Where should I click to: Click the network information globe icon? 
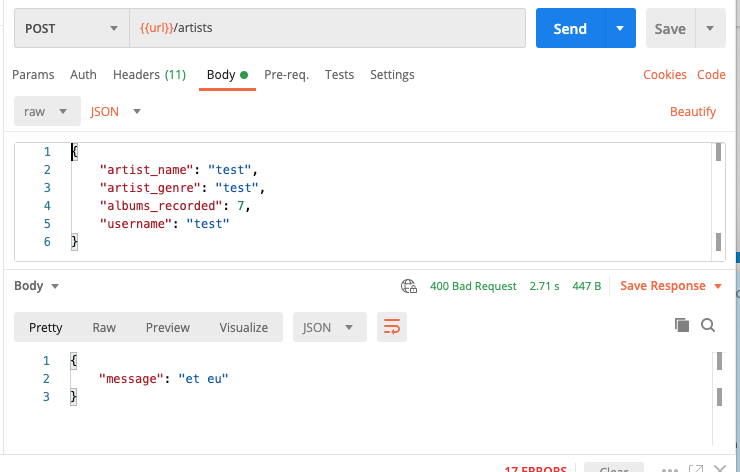[408, 286]
